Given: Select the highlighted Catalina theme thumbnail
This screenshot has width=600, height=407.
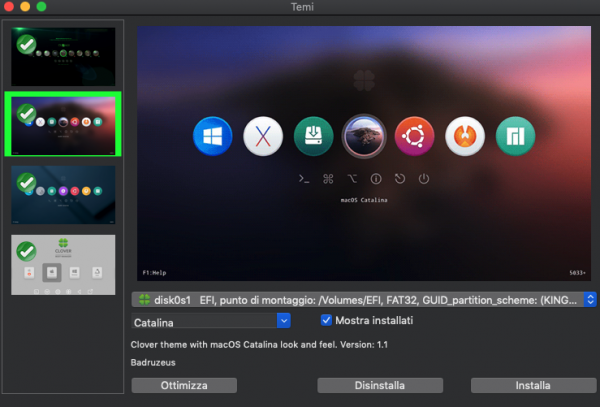Looking at the screenshot, I should coord(63,124).
